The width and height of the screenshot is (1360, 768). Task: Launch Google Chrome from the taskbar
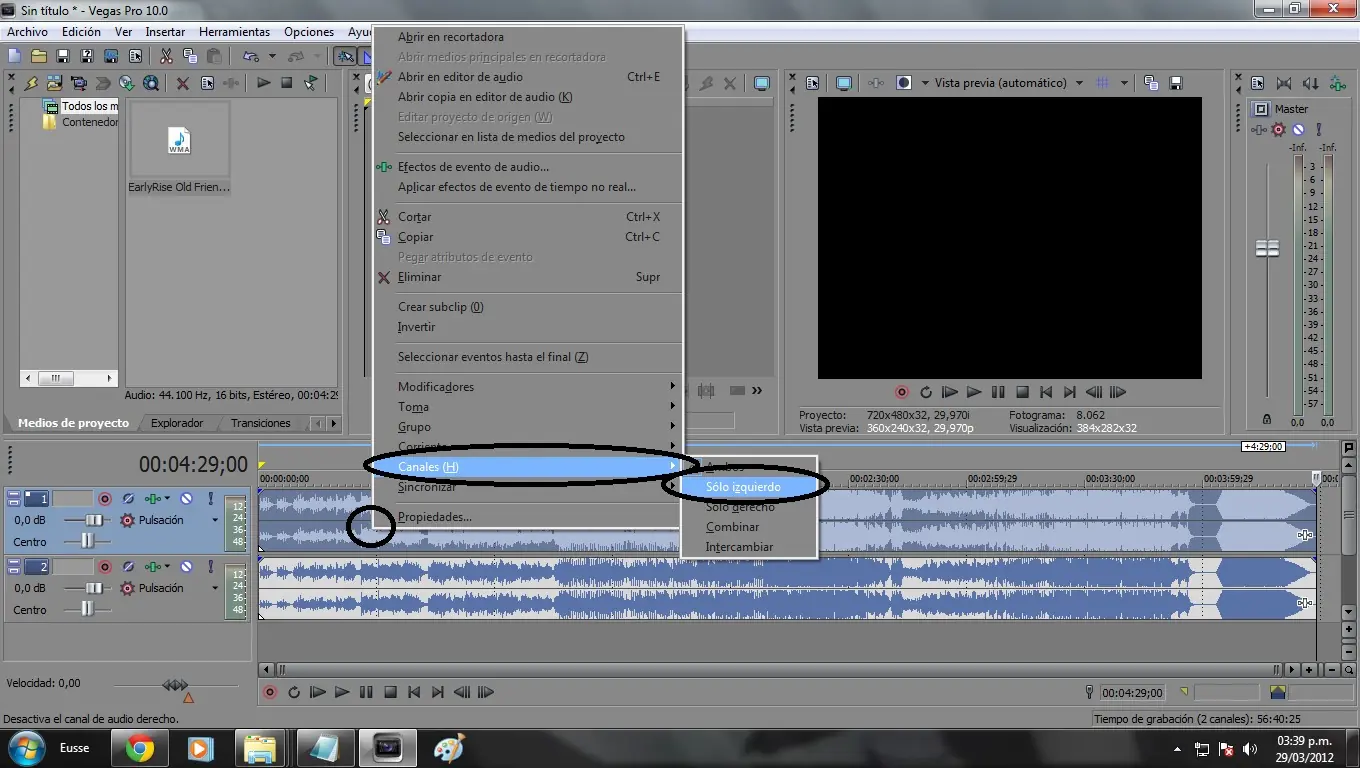(x=139, y=748)
